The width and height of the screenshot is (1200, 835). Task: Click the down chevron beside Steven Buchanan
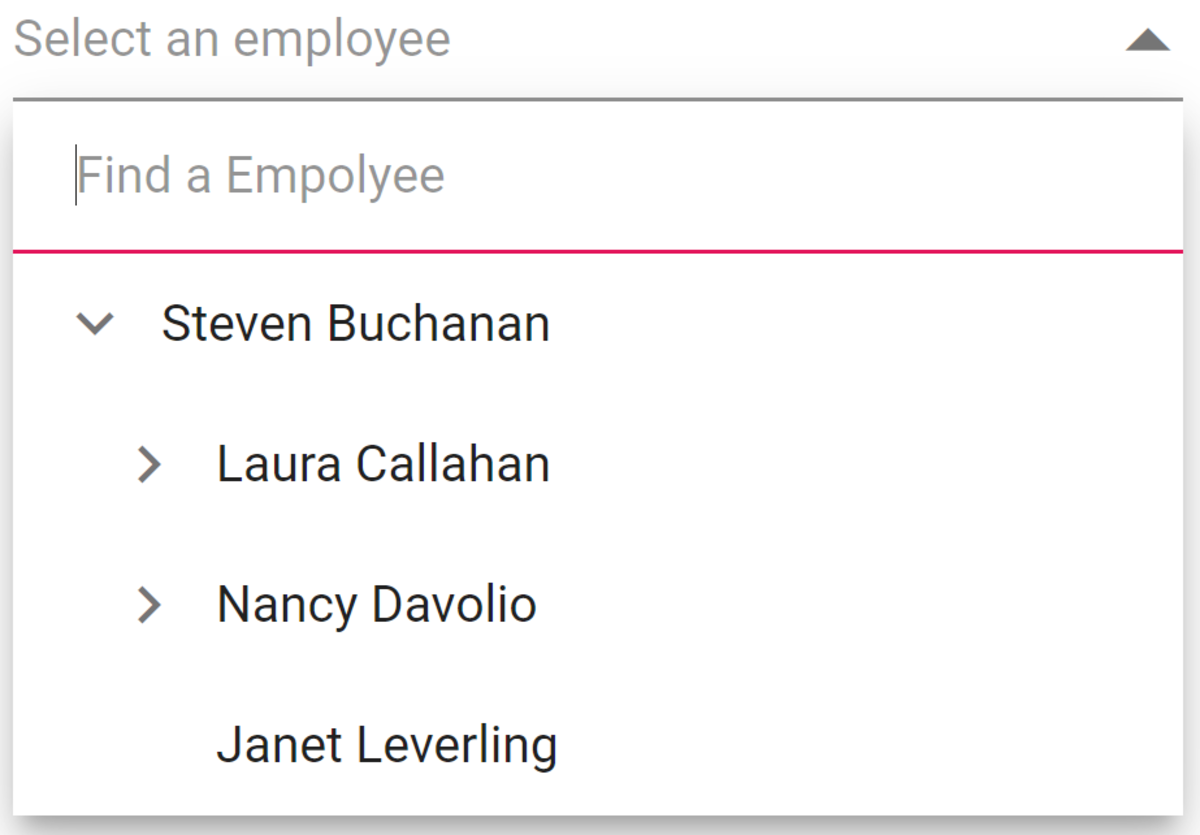point(96,324)
